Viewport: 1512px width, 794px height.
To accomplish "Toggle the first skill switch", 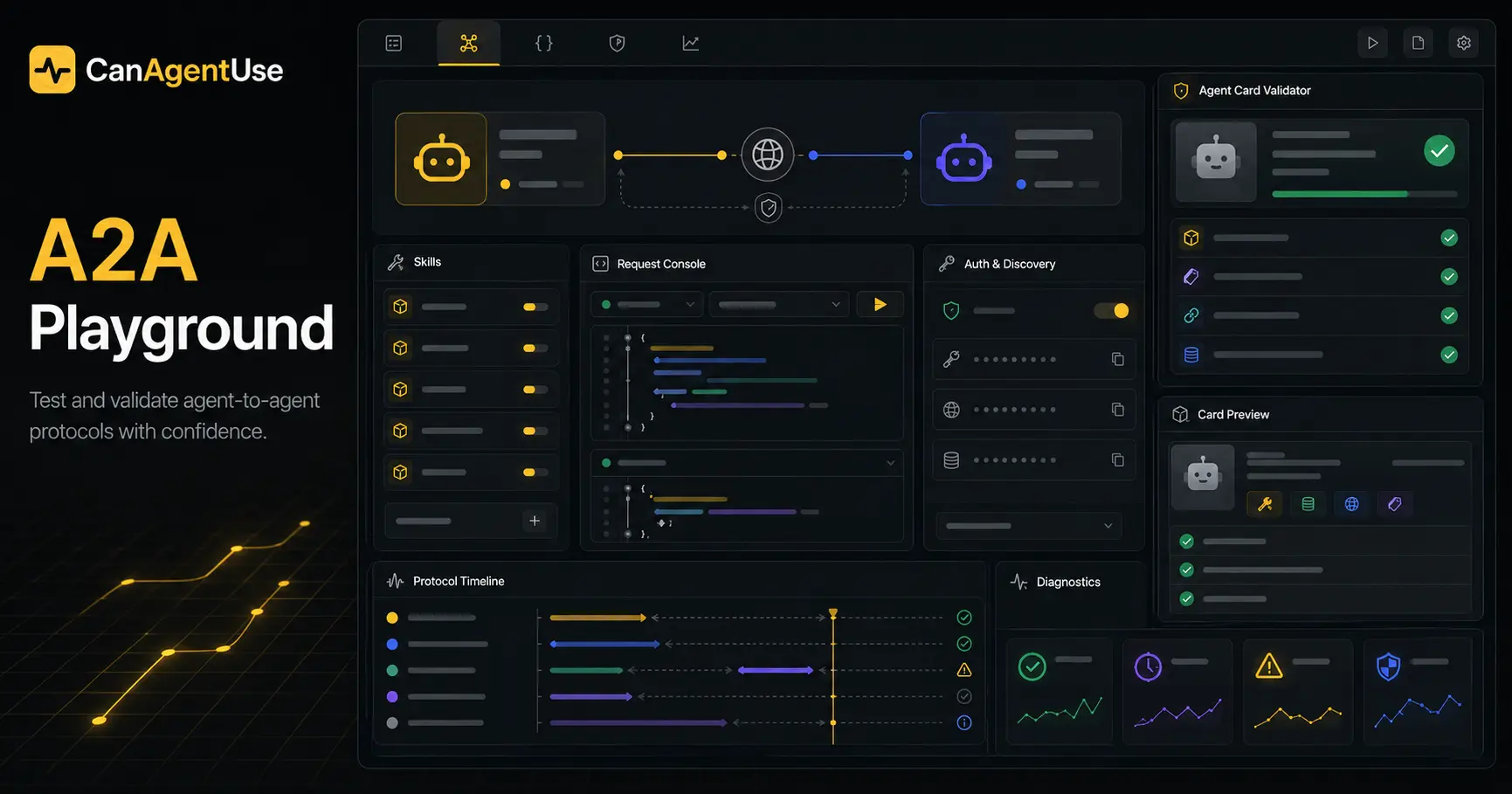I will pyautogui.click(x=535, y=307).
